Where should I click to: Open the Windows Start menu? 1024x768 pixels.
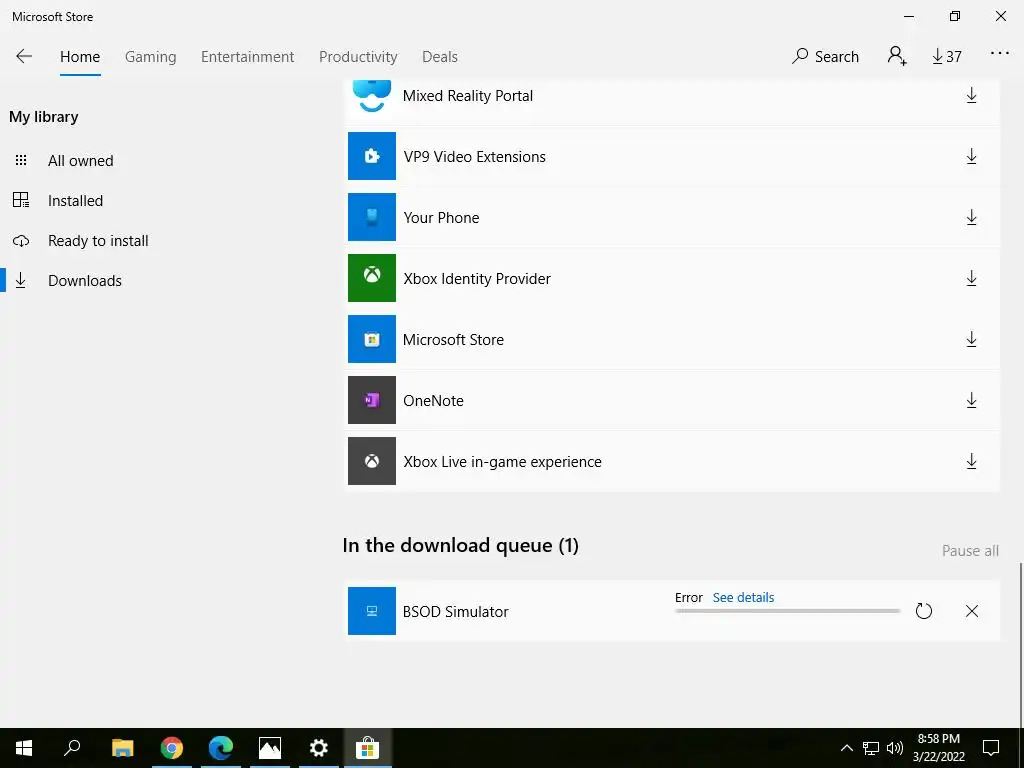(x=24, y=748)
